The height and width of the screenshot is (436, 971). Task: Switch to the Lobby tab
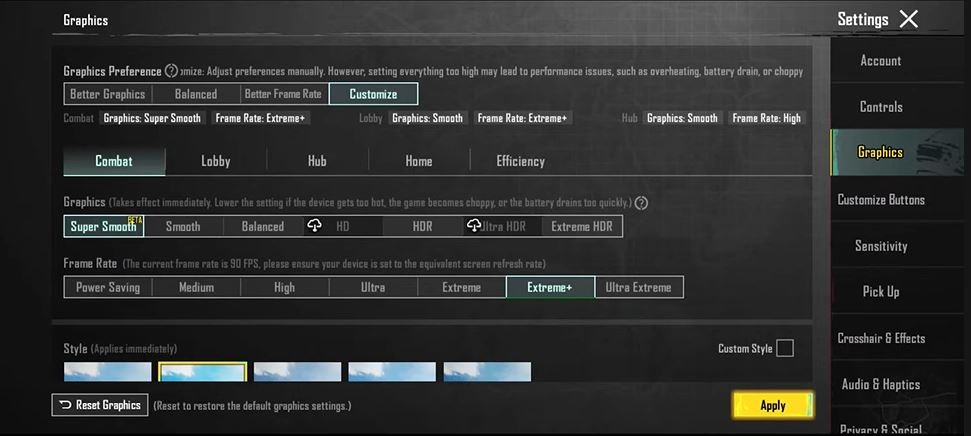tap(216, 161)
